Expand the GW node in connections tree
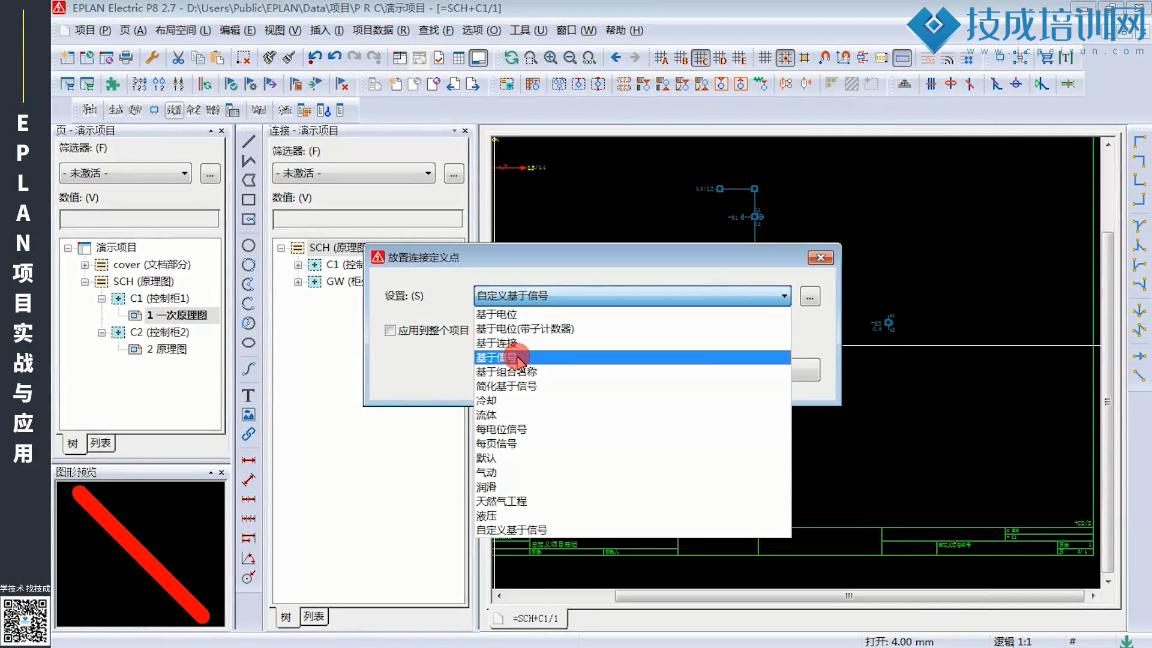This screenshot has height=648, width=1152. pyautogui.click(x=298, y=281)
